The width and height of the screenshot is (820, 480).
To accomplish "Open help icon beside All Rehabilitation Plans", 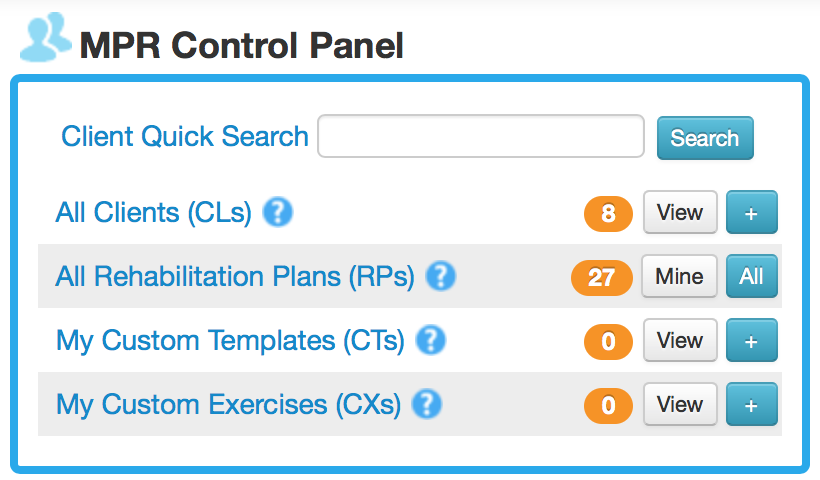I will point(440,276).
